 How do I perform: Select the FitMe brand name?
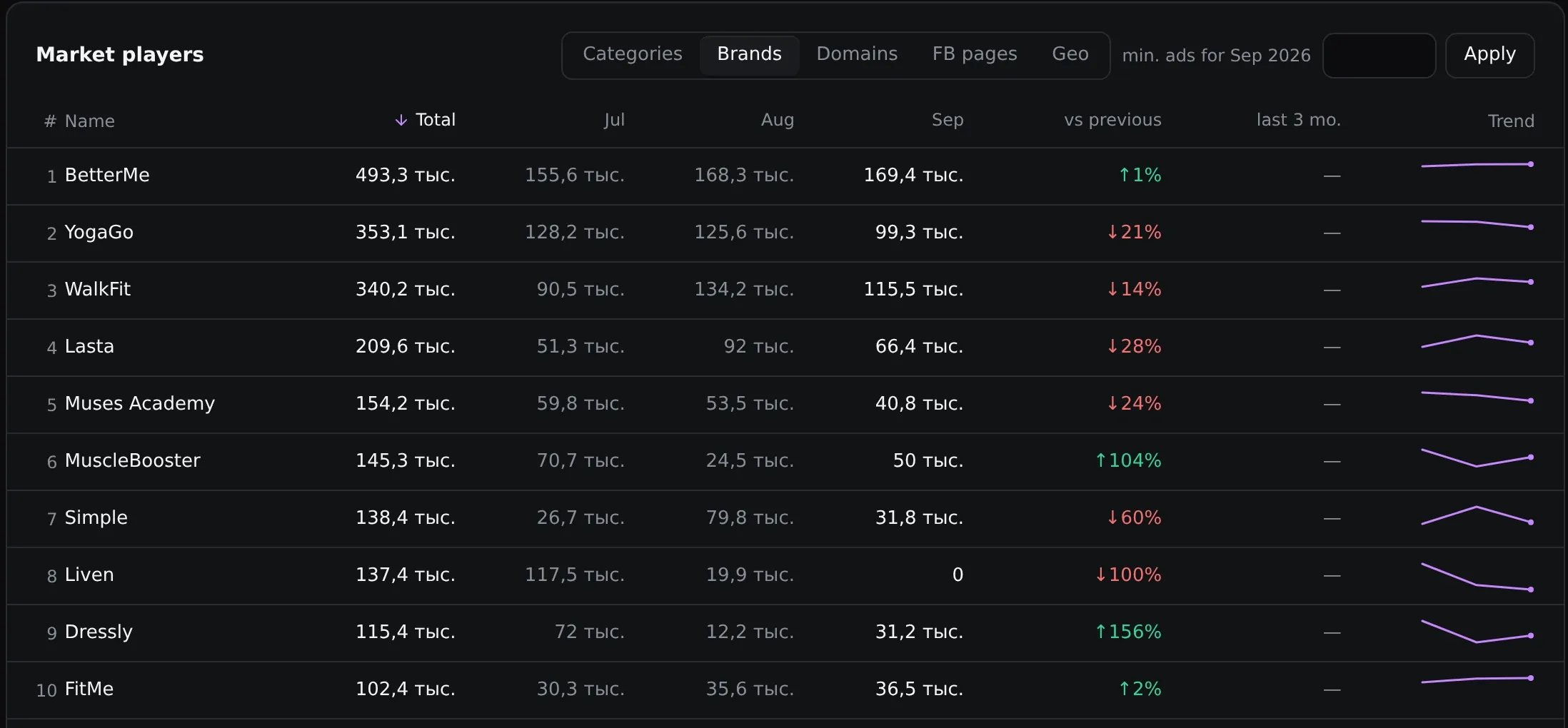tap(89, 689)
